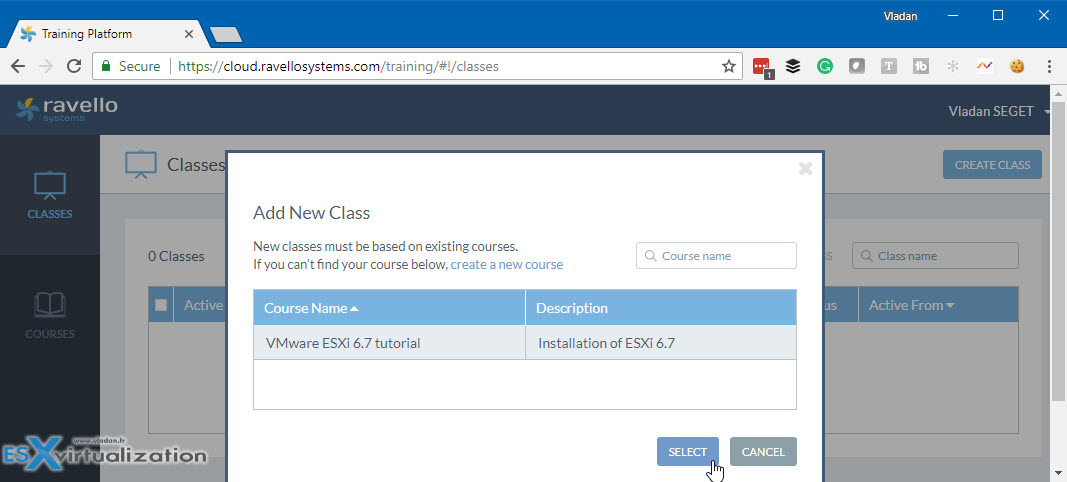Open a new browser tab
Viewport: 1067px width, 482px height.
pos(226,35)
